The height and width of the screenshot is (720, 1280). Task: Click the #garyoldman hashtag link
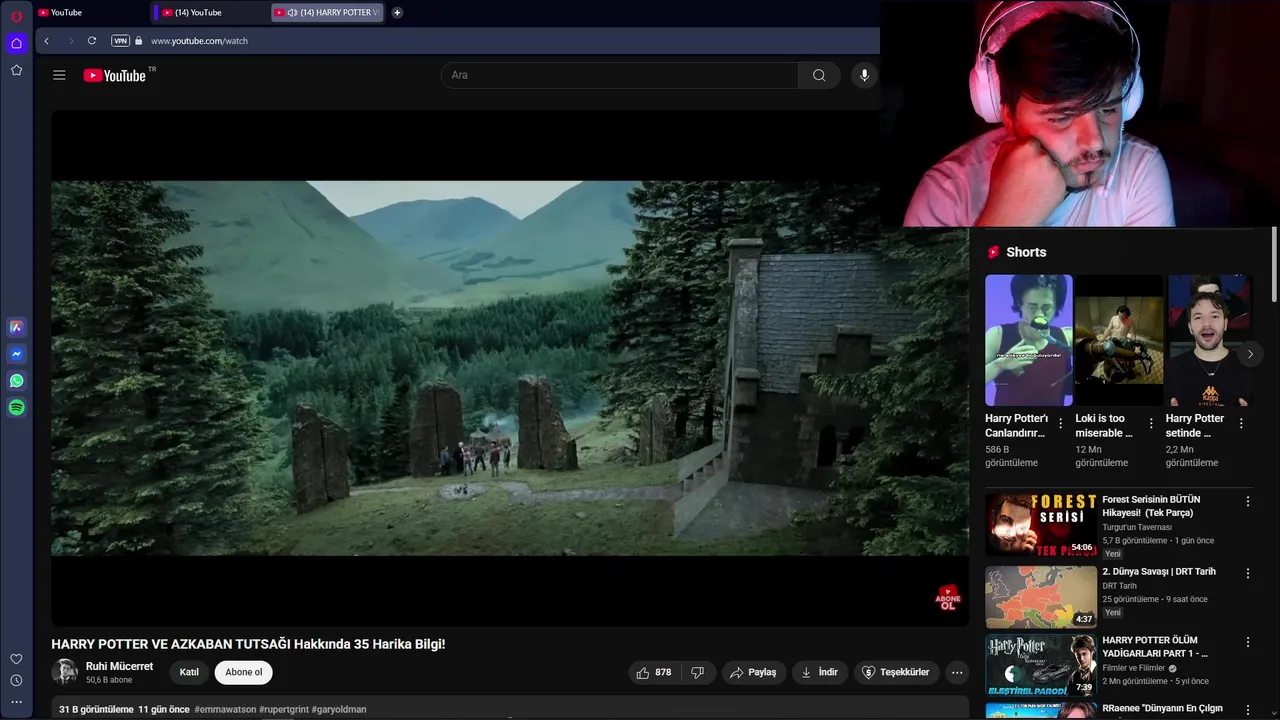coord(339,709)
